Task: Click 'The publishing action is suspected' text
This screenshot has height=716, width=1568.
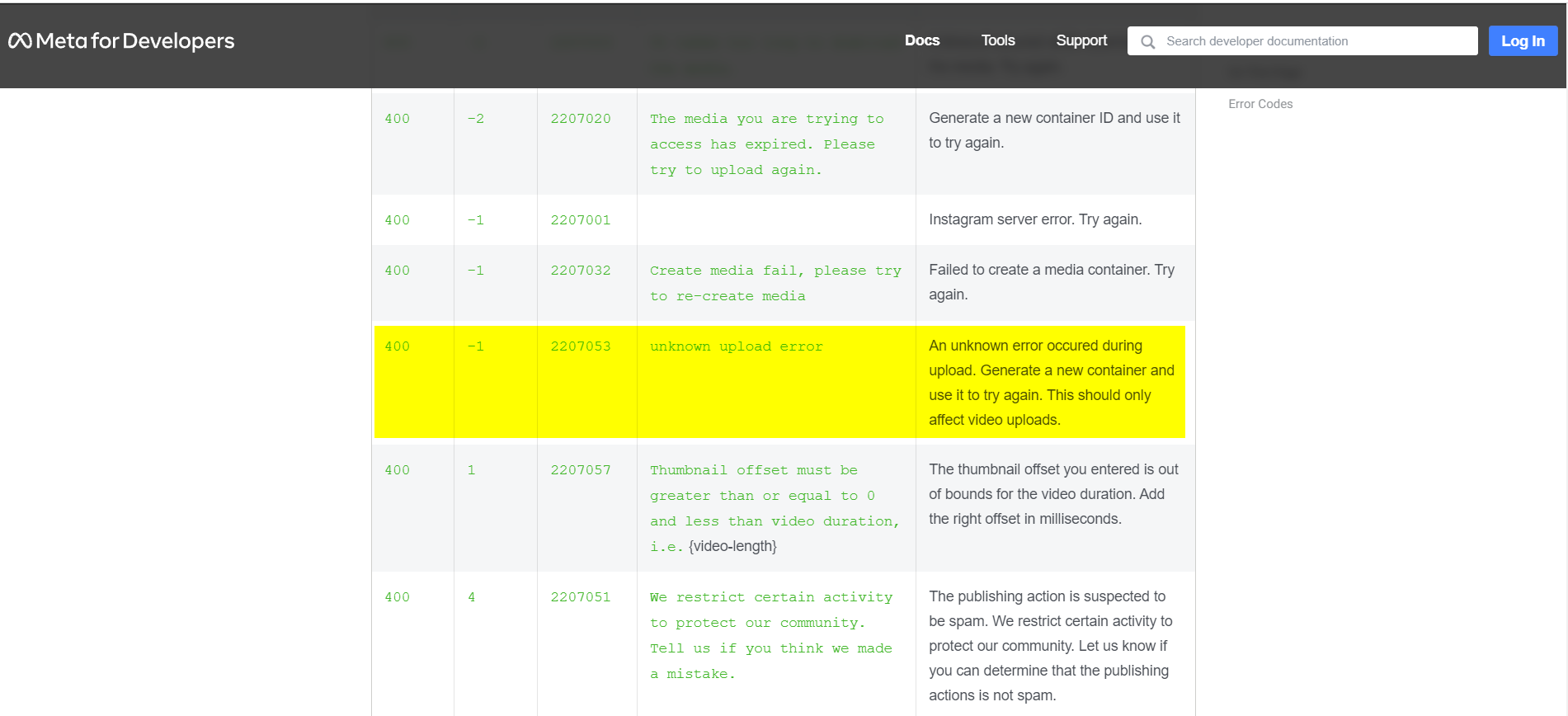Action: click(1050, 646)
